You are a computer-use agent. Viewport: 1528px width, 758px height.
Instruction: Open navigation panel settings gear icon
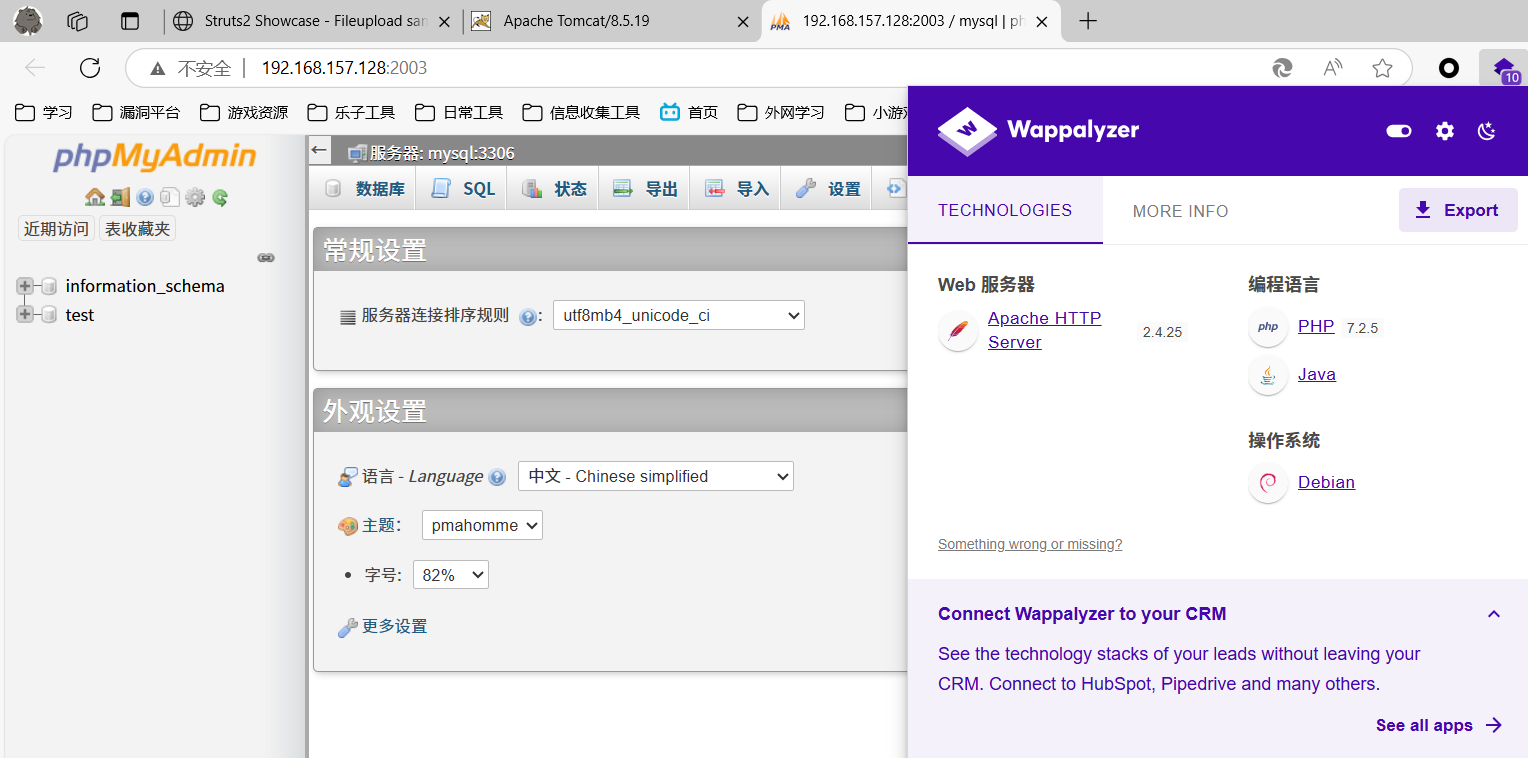coord(195,197)
